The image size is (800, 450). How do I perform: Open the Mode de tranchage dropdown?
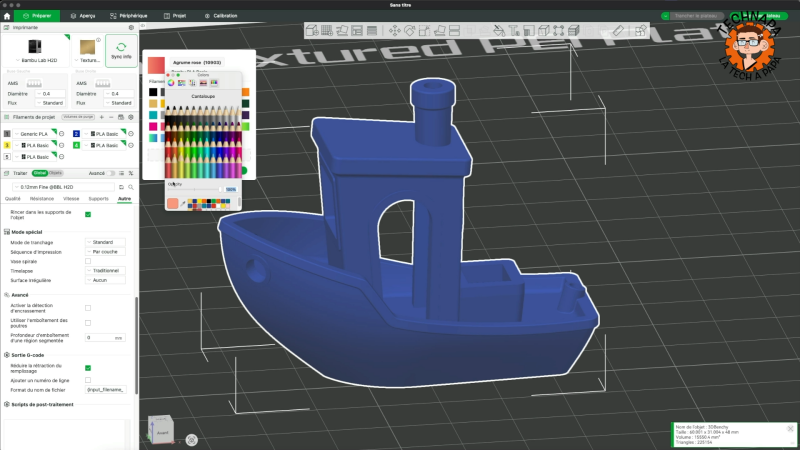pyautogui.click(x=105, y=242)
